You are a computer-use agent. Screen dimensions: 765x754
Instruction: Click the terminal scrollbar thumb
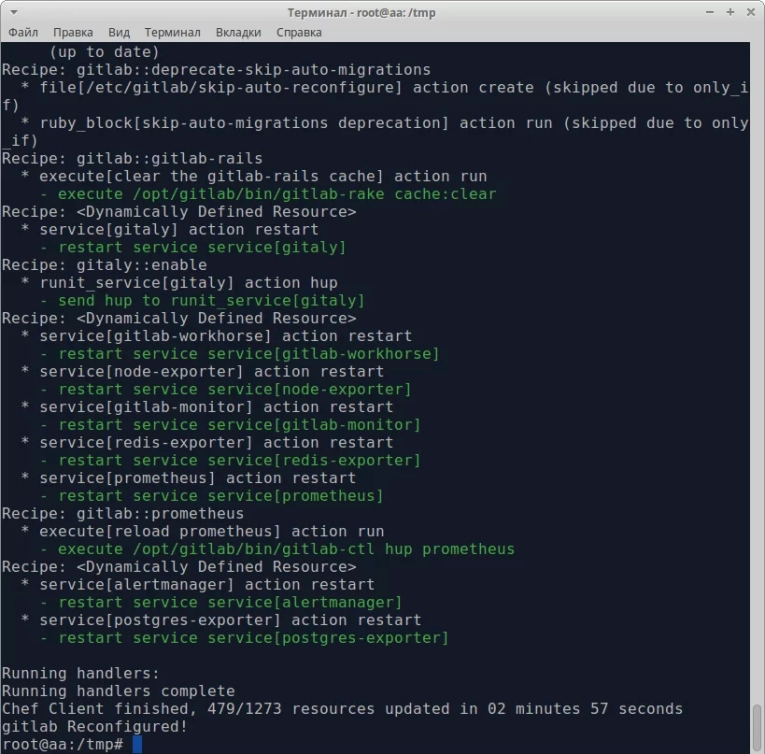758,728
